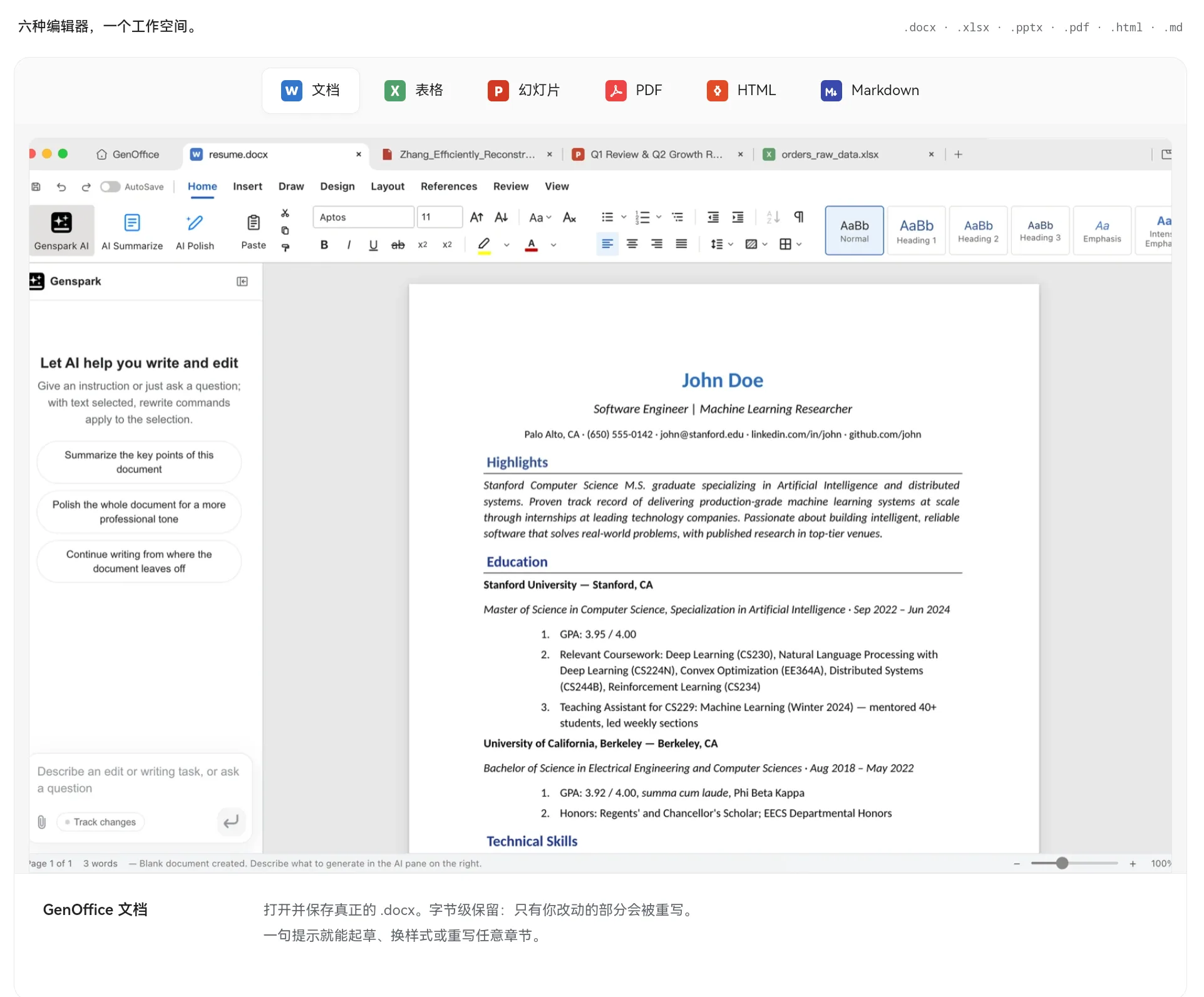Collapse the Genspark side panel
The height and width of the screenshot is (997, 1204).
tap(242, 282)
